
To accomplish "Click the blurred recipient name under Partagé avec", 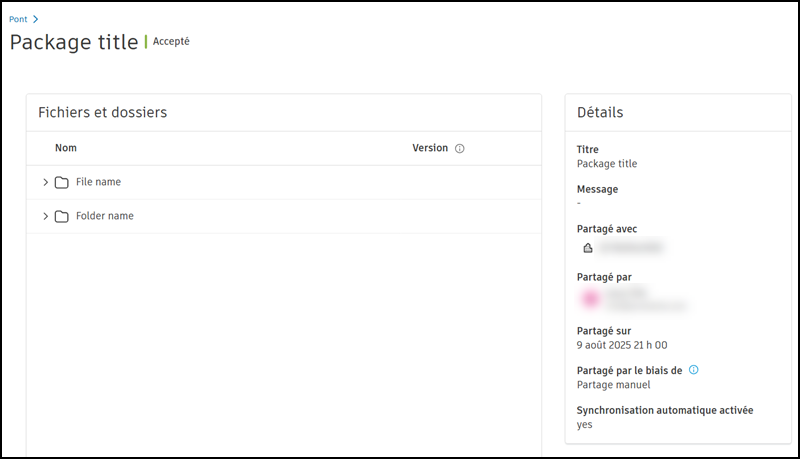I will click(632, 246).
